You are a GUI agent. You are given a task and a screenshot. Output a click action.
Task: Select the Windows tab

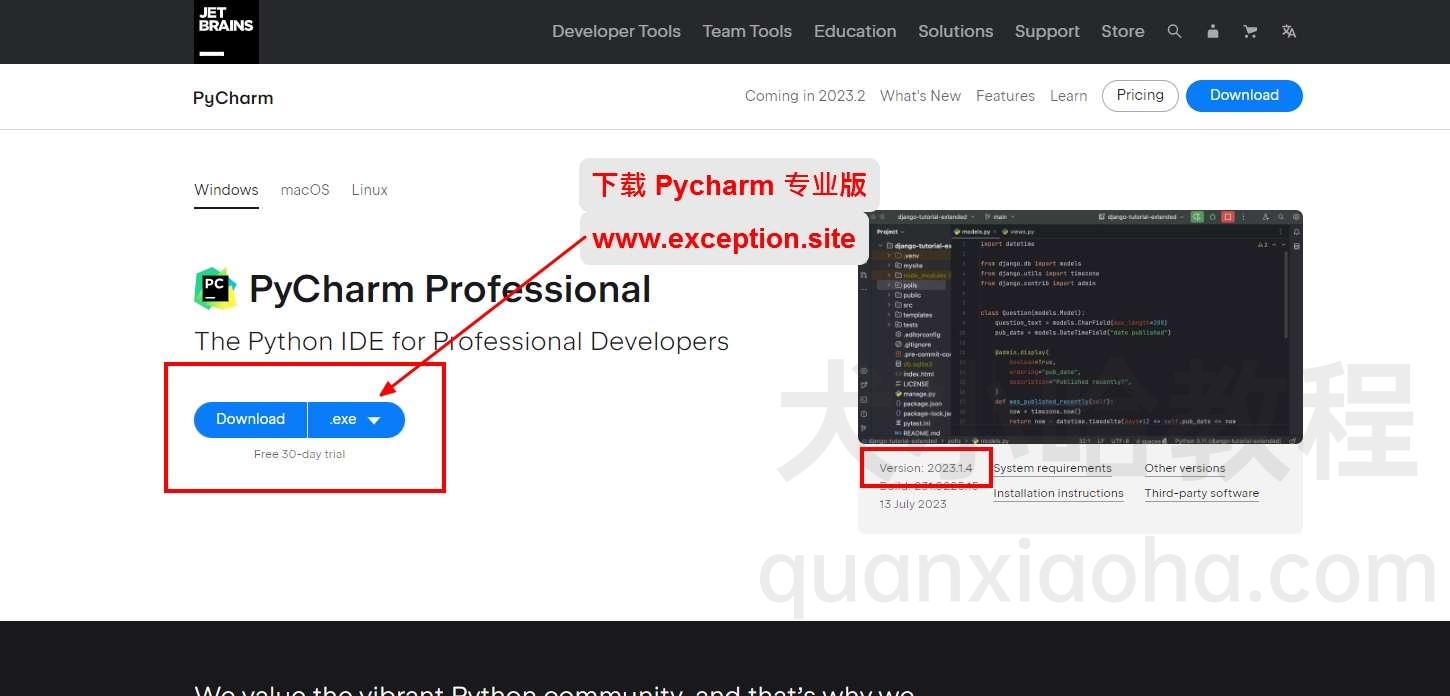[226, 190]
